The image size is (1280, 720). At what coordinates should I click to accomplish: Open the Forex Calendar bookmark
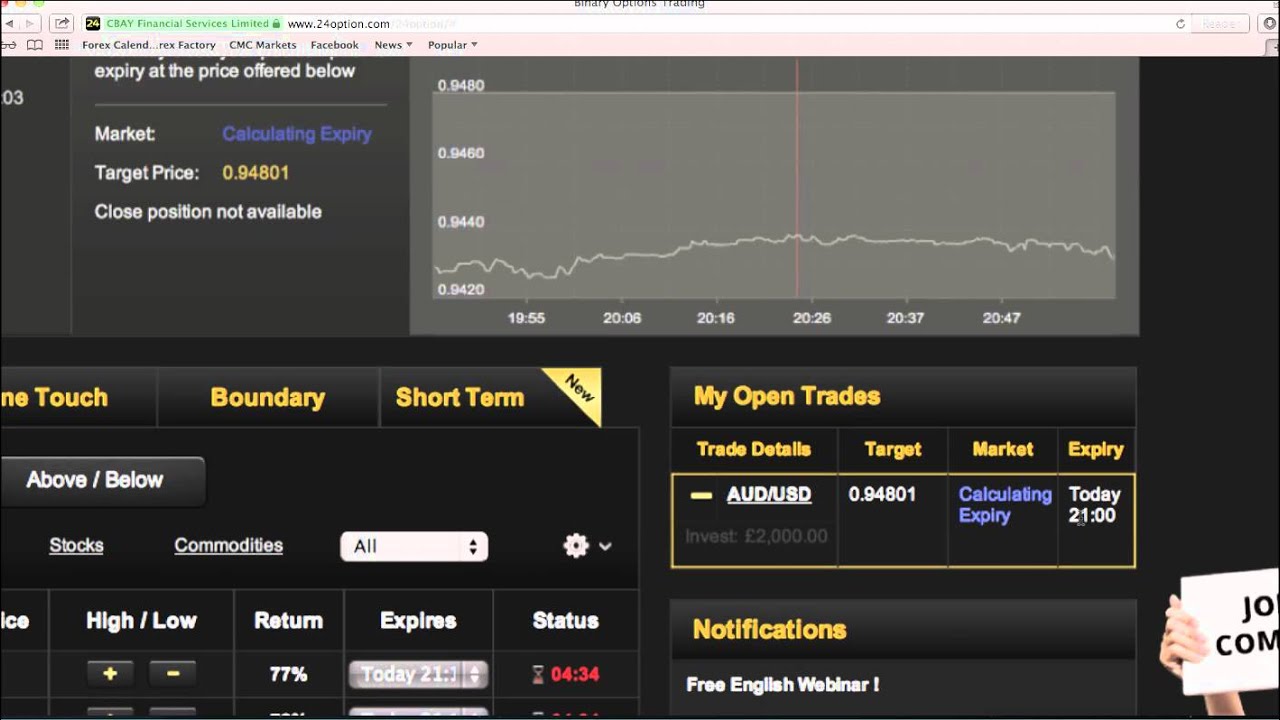149,45
